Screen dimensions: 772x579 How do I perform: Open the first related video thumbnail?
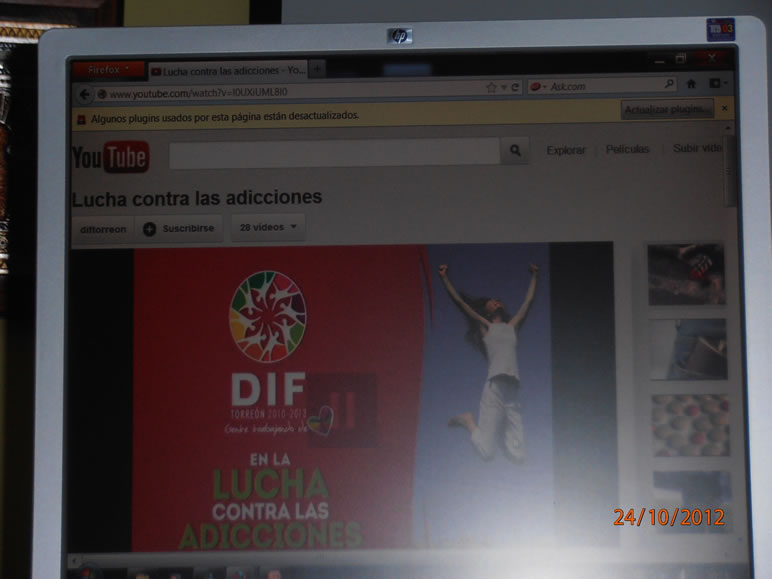pos(686,274)
